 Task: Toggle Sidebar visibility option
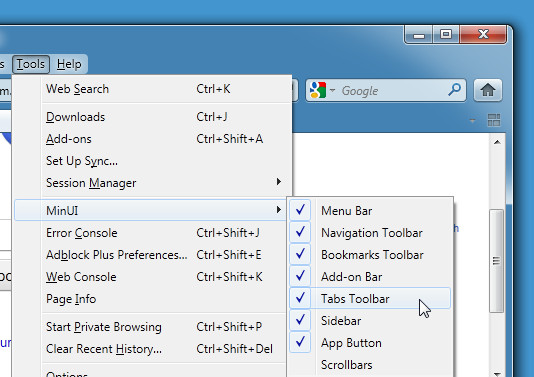point(370,320)
